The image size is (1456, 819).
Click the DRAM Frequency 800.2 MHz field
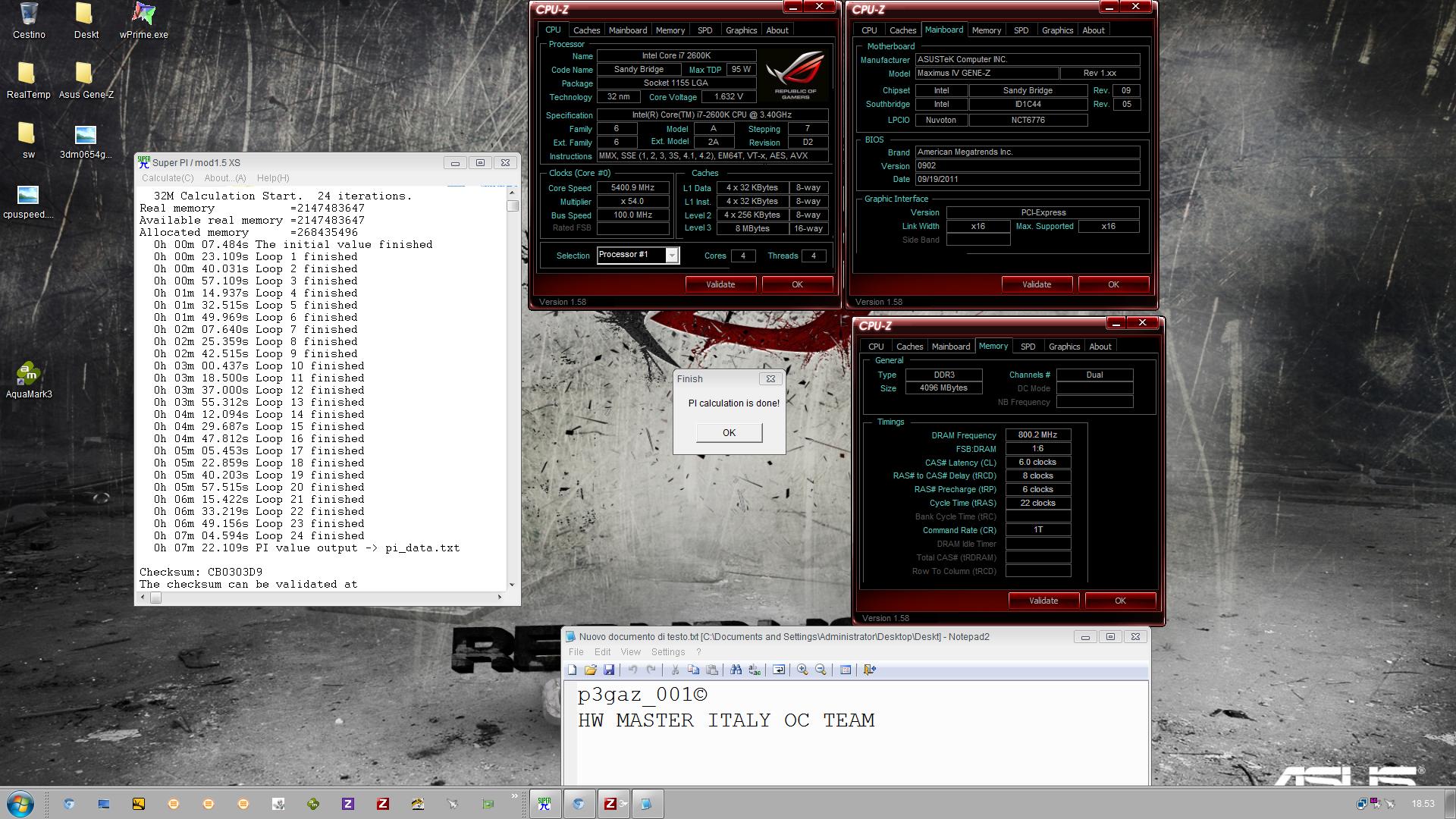pyautogui.click(x=1038, y=435)
